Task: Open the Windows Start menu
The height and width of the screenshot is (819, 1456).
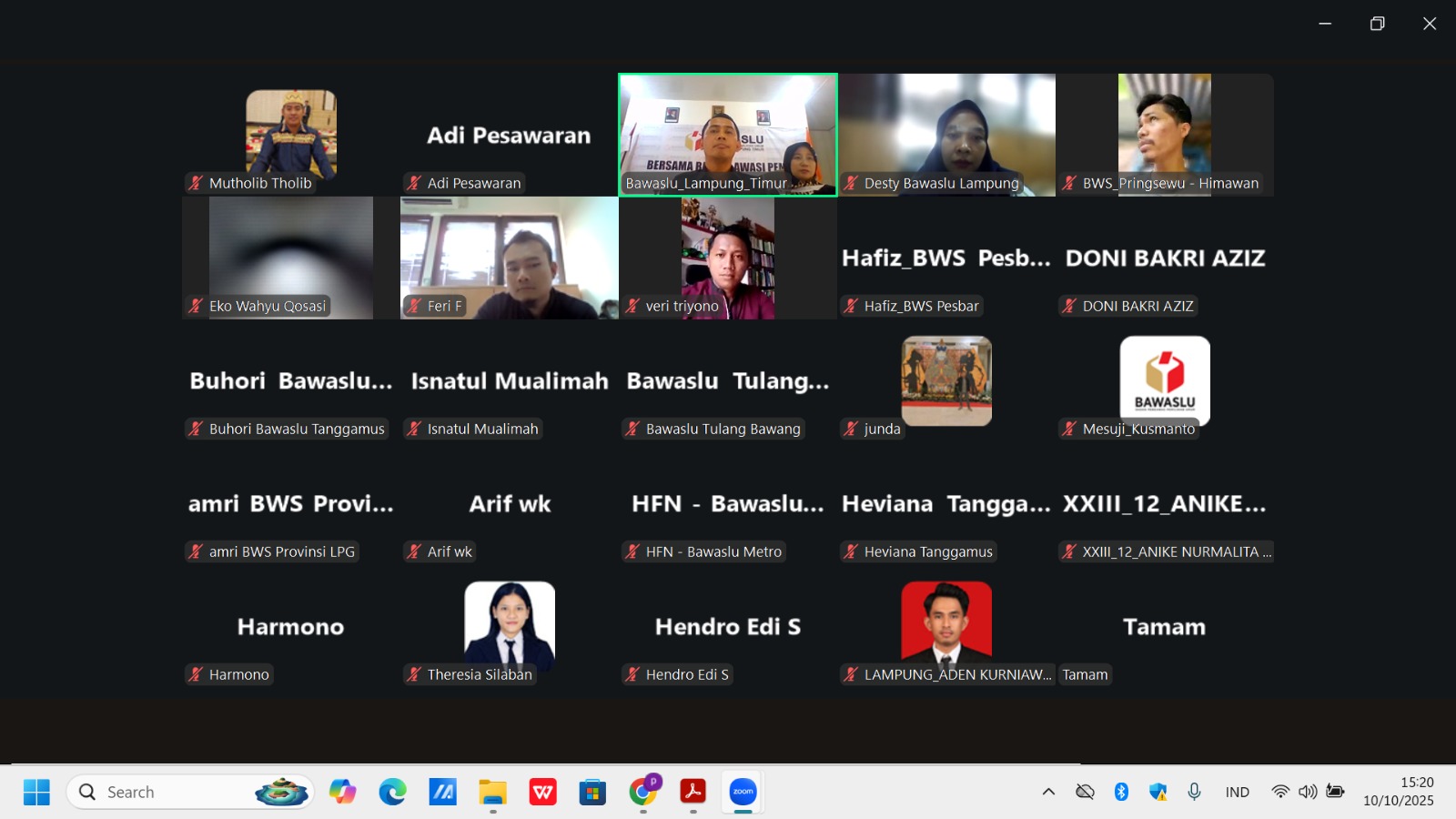Action: [36, 792]
